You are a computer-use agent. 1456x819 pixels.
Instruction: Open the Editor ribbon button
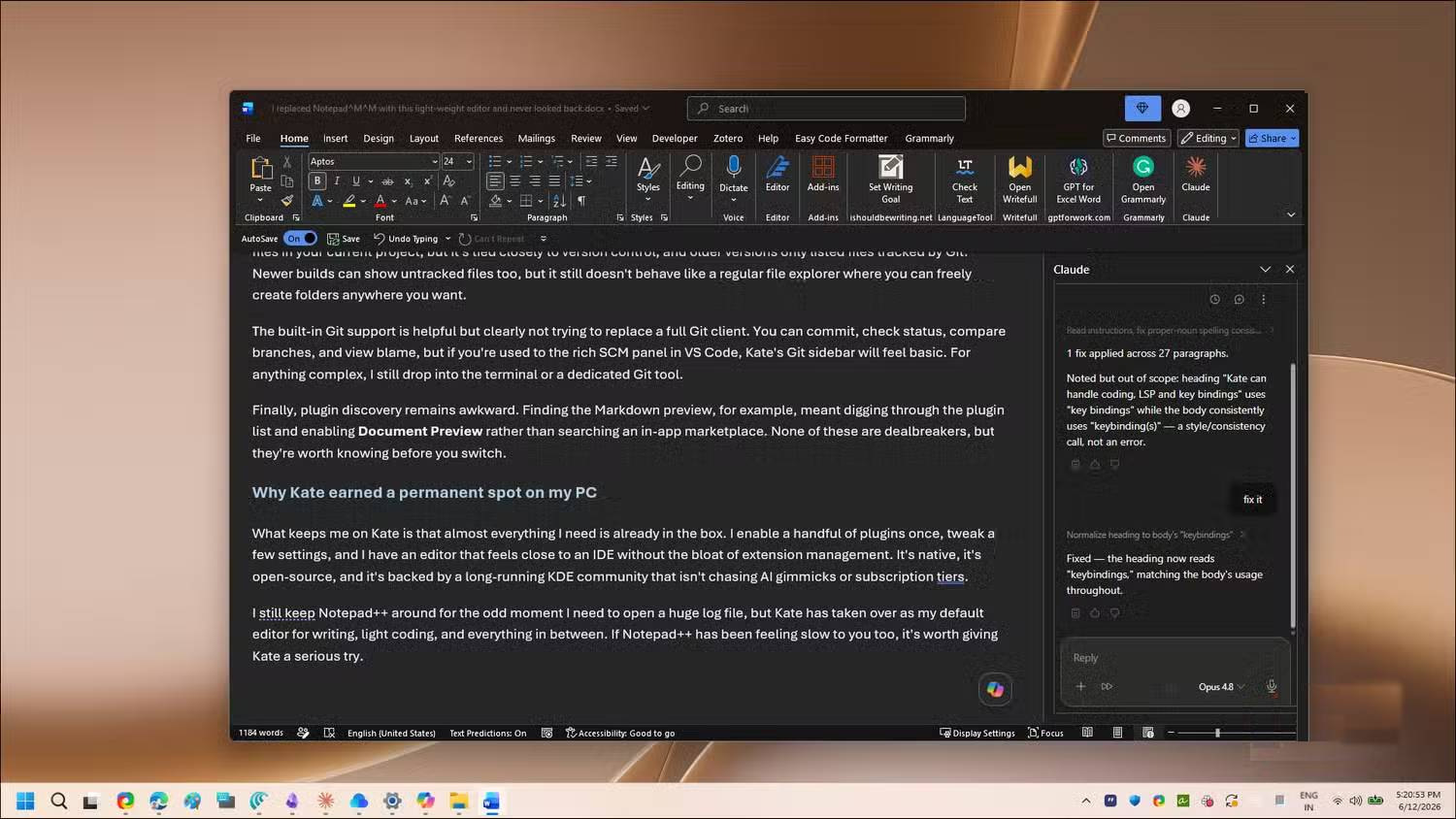pos(778,175)
